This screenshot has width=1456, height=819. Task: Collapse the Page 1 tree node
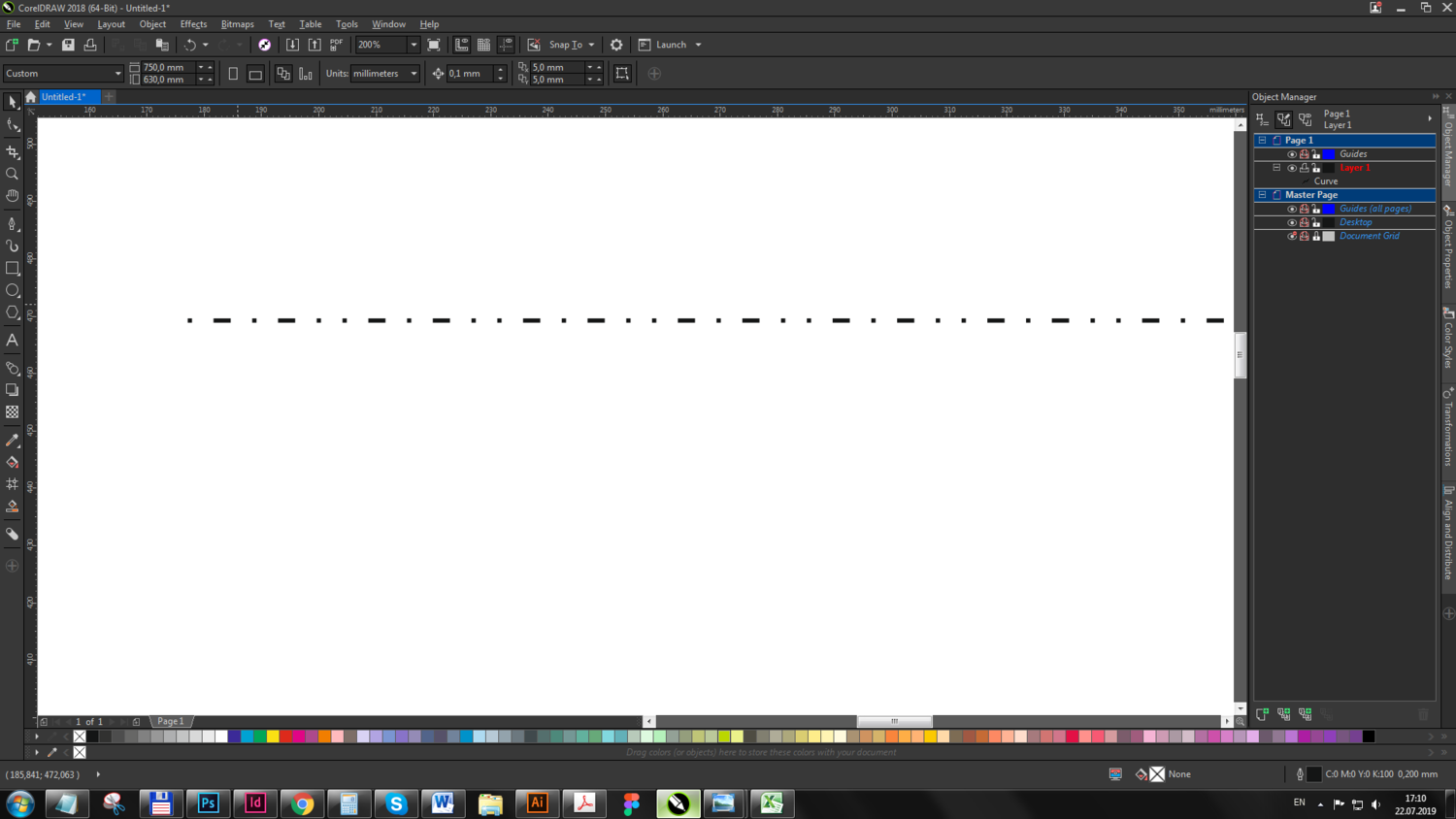click(x=1262, y=141)
